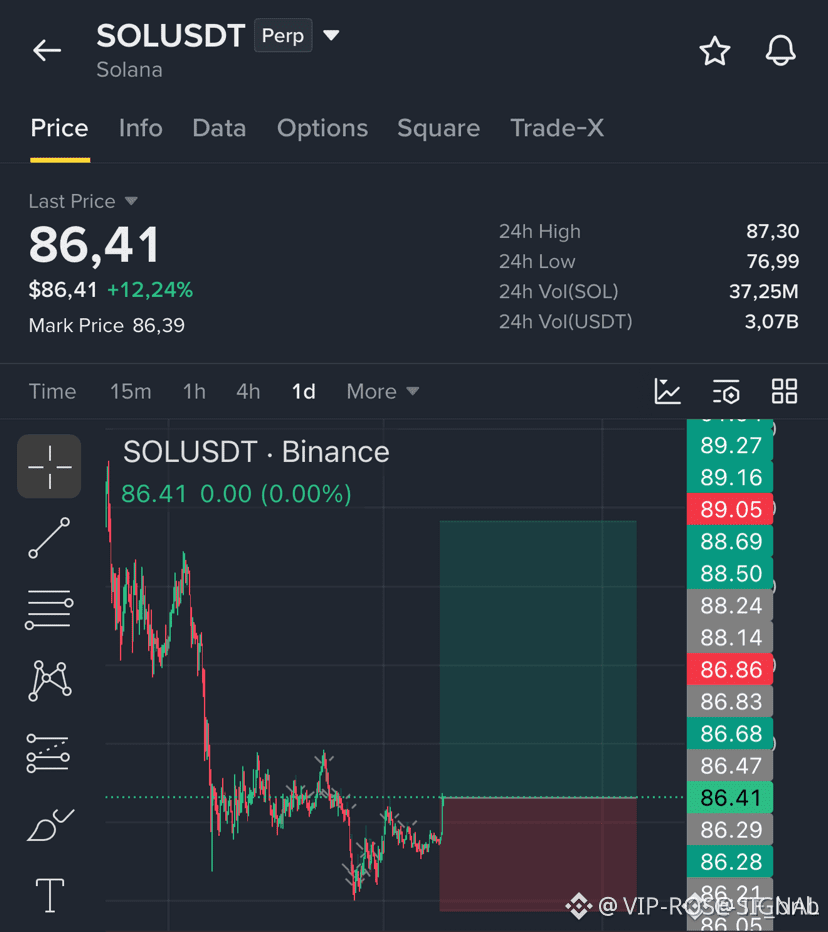Viewport: 828px width, 932px height.
Task: Click the 24h Low value 76,99
Action: 773,262
